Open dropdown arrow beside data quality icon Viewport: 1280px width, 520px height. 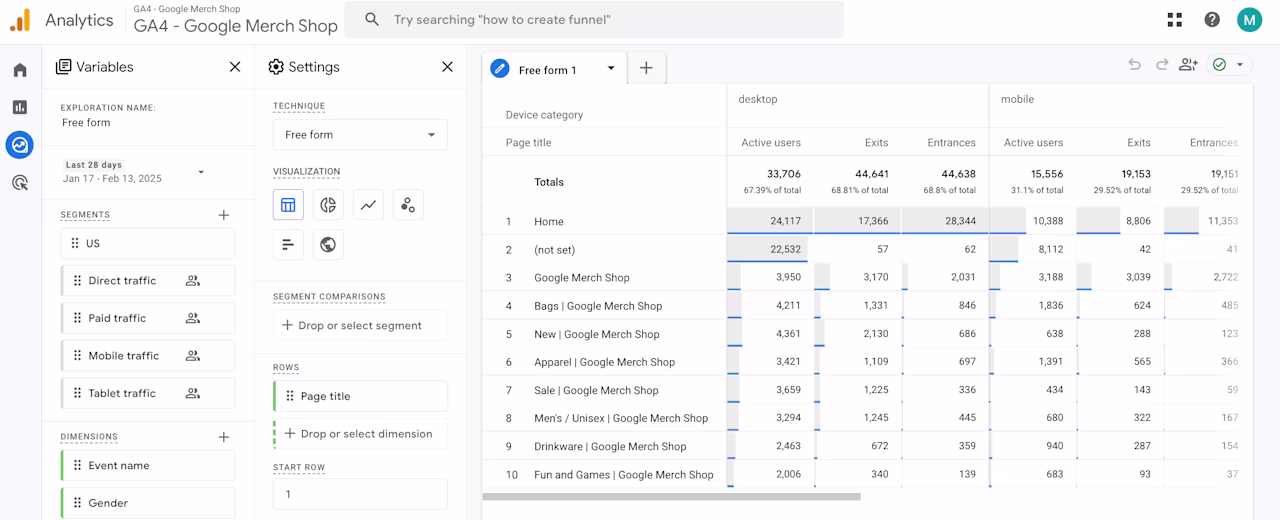click(1240, 64)
